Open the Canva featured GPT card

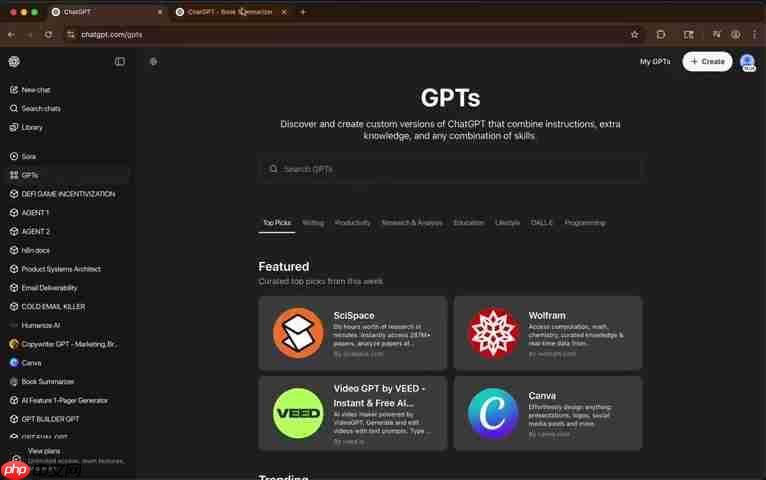(548, 413)
